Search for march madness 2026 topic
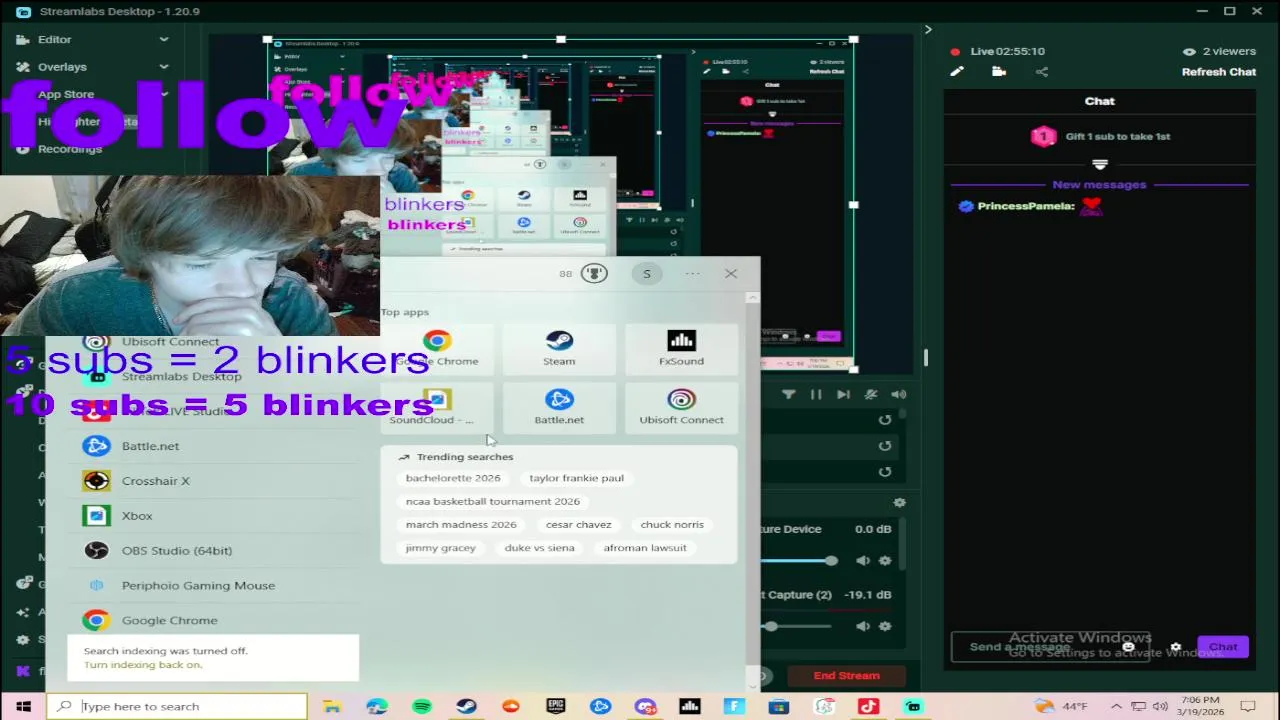The width and height of the screenshot is (1280, 720). coord(461,524)
